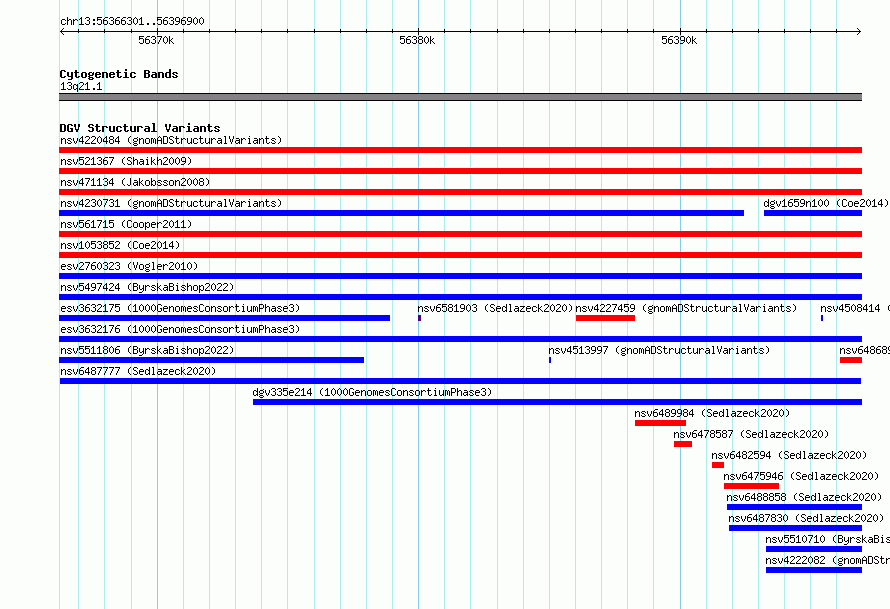Open esv2760323 (Vogler2010) variant label

129,266
